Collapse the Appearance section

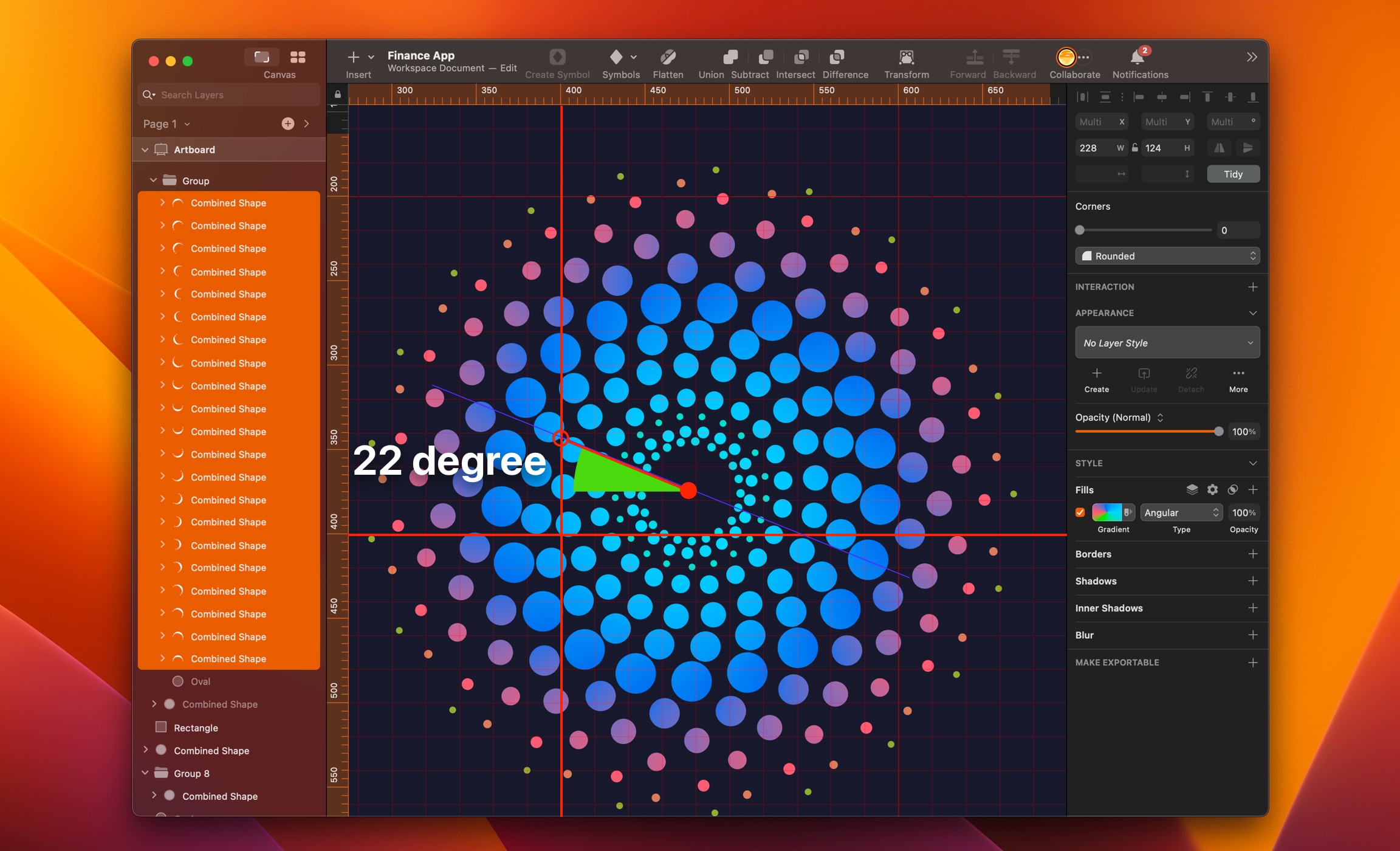[1254, 313]
